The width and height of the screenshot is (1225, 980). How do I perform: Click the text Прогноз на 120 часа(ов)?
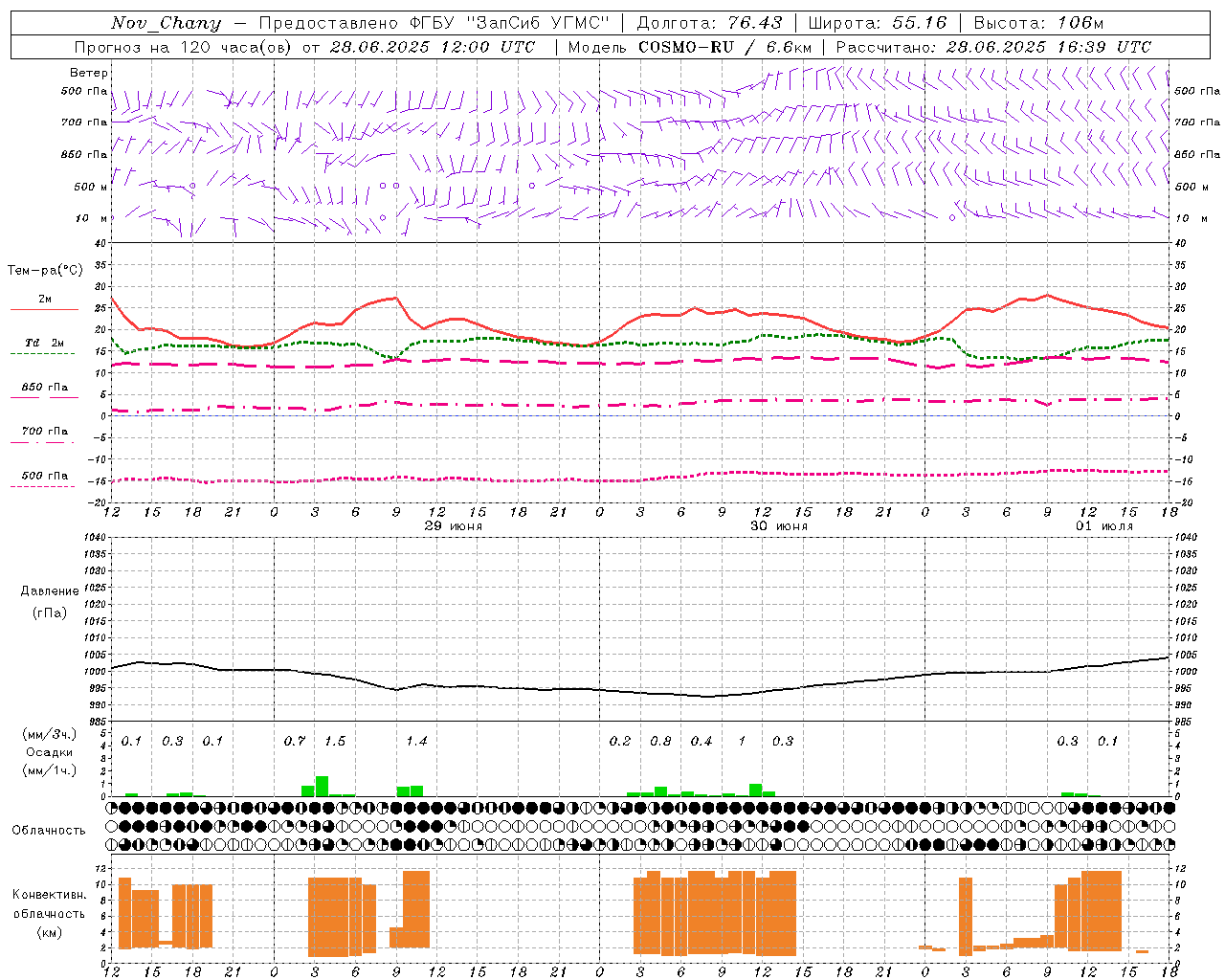(x=184, y=47)
